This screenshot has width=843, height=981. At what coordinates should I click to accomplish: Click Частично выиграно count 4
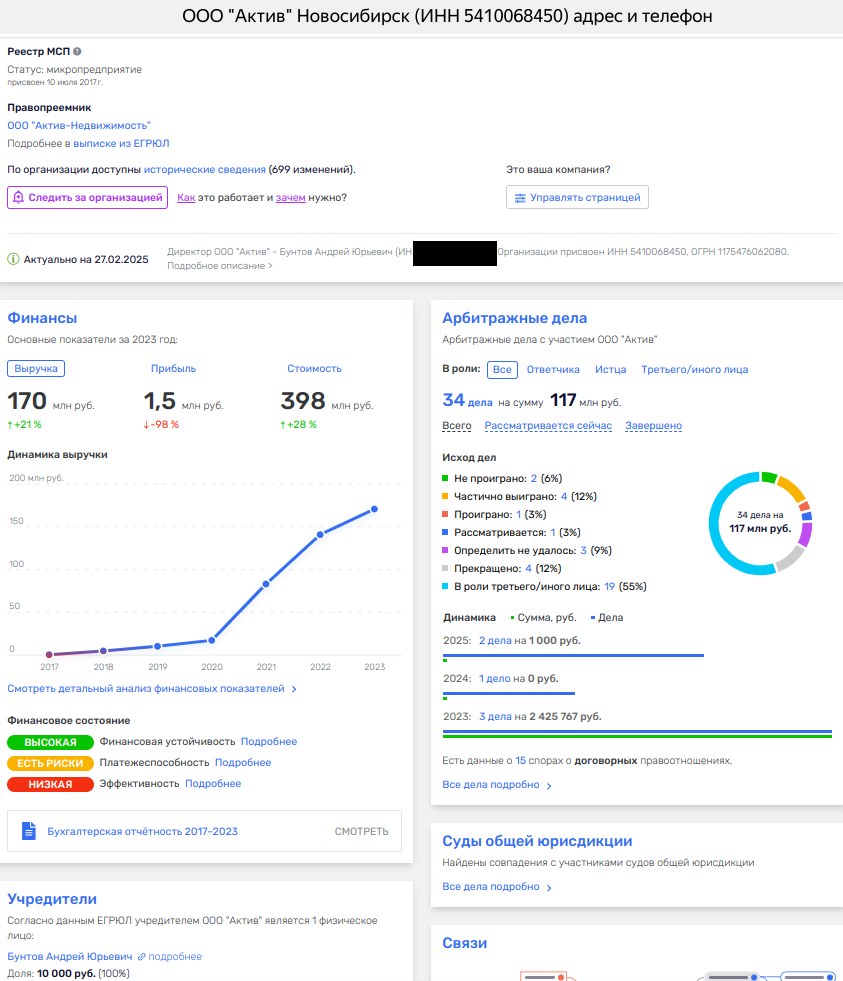click(x=564, y=496)
